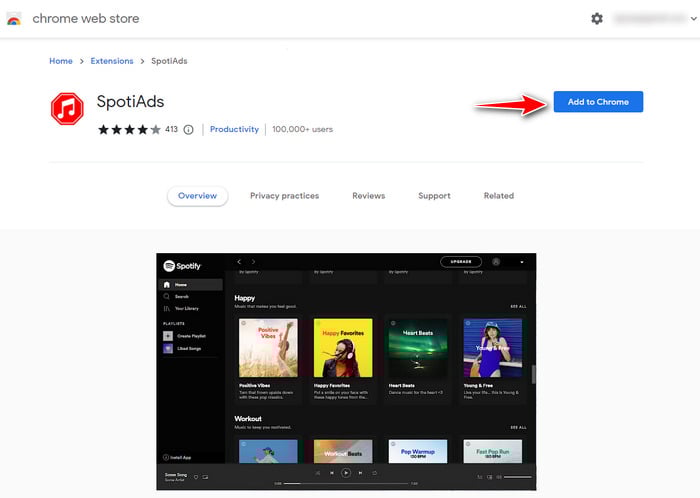
Task: Click the next track button
Action: (x=360, y=473)
